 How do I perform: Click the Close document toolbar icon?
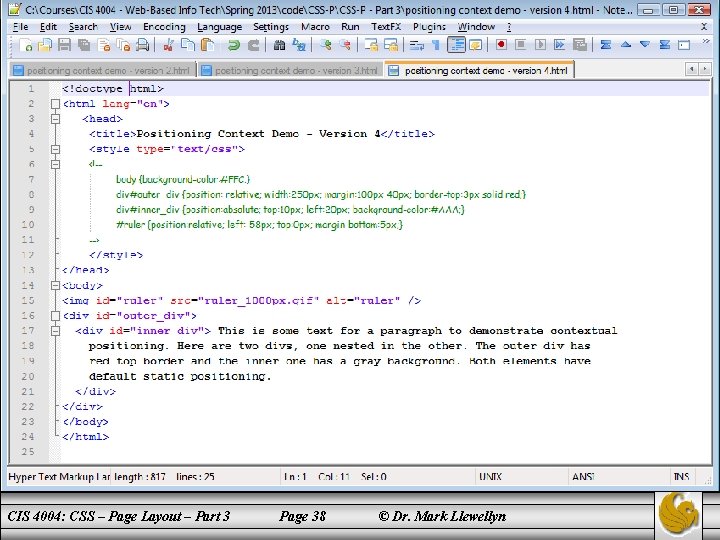[104, 45]
